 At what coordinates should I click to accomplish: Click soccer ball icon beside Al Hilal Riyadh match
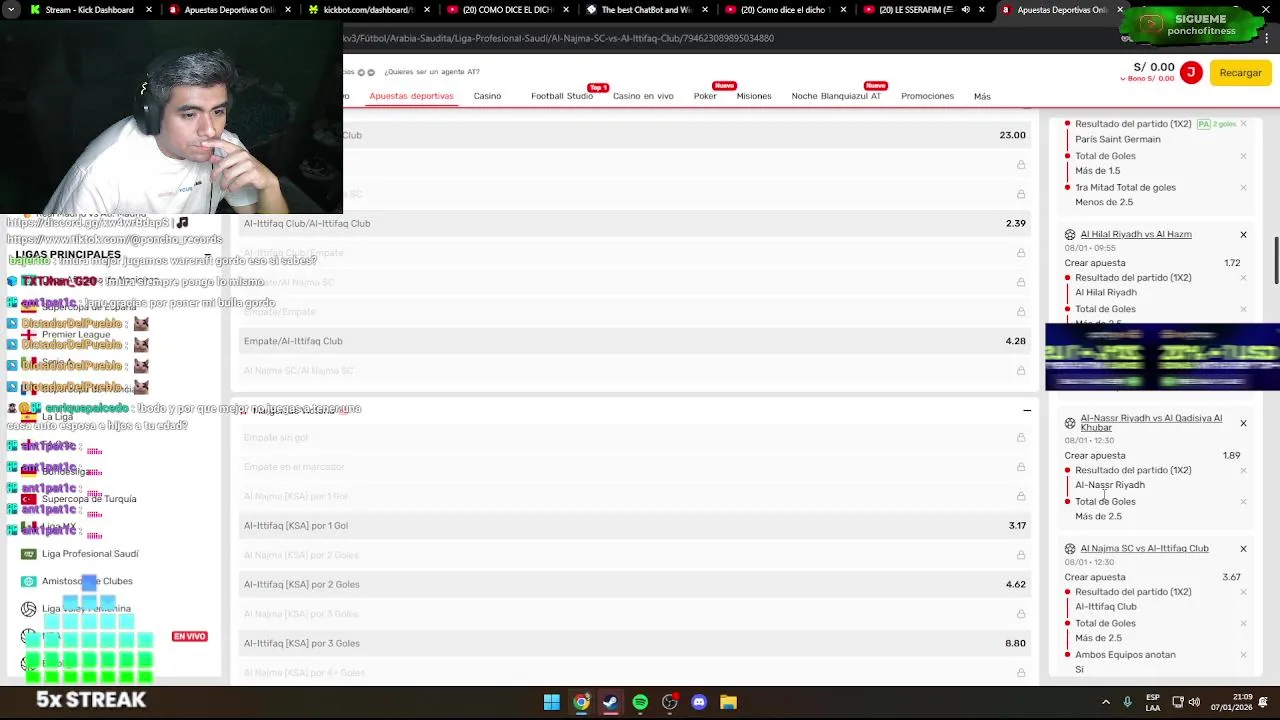click(x=1070, y=234)
